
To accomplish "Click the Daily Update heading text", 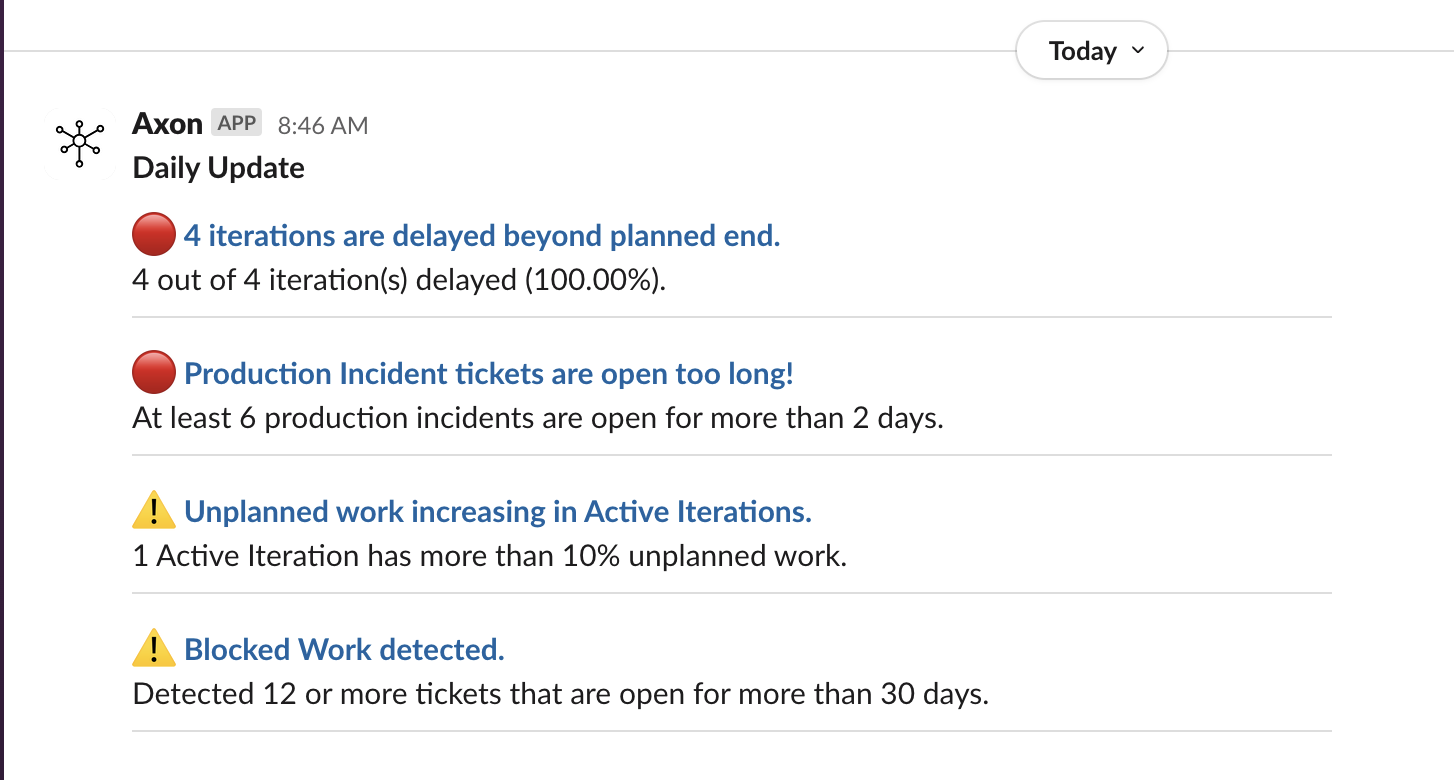I will (218, 167).
